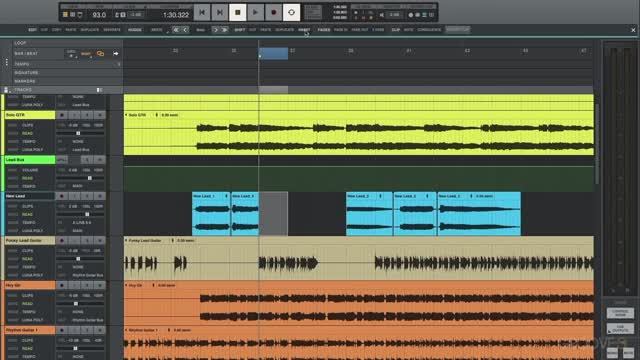Mute the Solo GTR track
This screenshot has width=640, height=360.
click(x=100, y=115)
